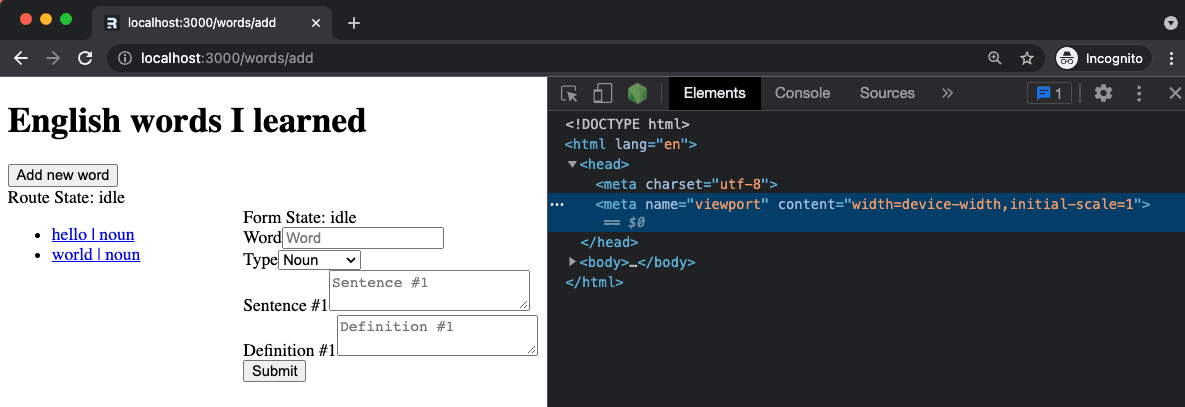Reload the page with the refresh icon
Viewport: 1185px width, 407px height.
pyautogui.click(x=86, y=58)
